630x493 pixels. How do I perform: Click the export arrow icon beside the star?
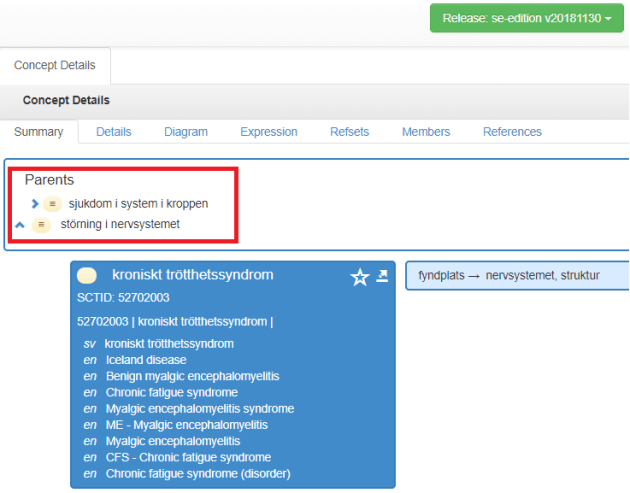click(382, 276)
